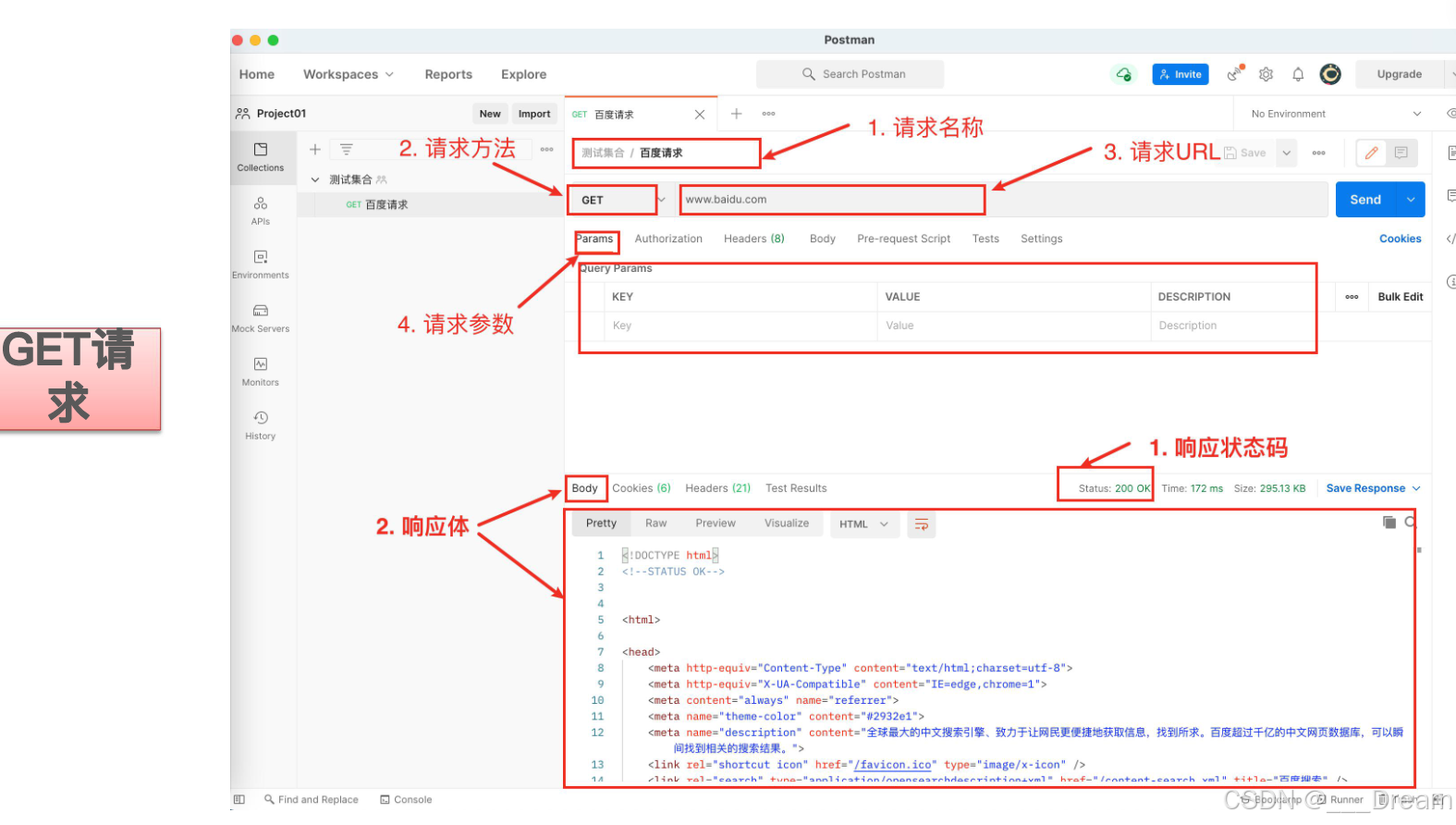
Task: Switch to Authorization tab
Action: [668, 239]
